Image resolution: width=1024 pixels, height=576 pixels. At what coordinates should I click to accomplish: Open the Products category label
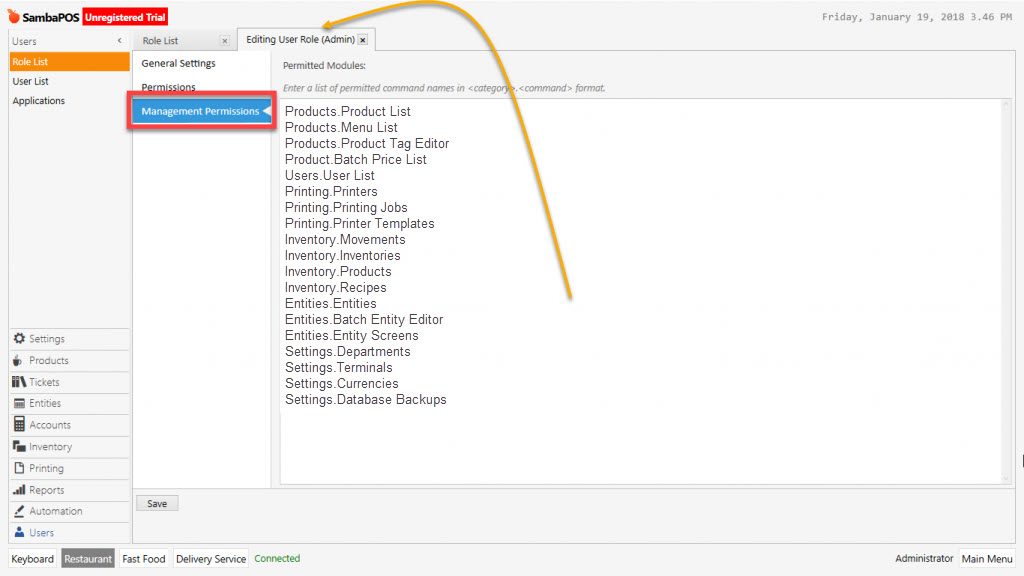(x=48, y=360)
